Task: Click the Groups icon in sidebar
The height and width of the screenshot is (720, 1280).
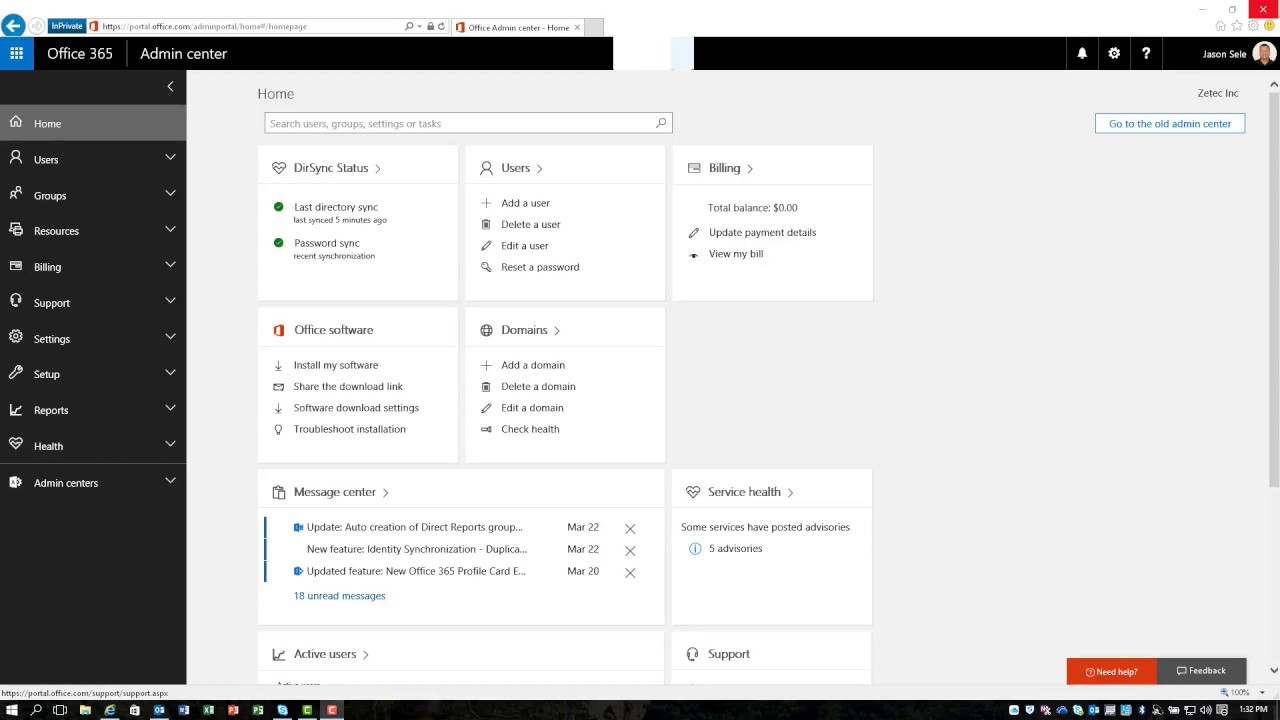Action: click(x=16, y=194)
